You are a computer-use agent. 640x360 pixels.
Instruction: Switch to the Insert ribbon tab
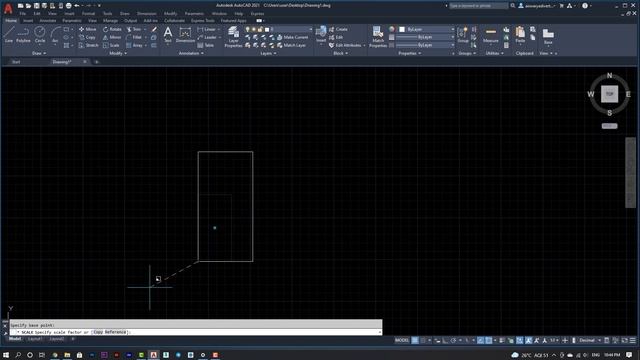click(28, 20)
